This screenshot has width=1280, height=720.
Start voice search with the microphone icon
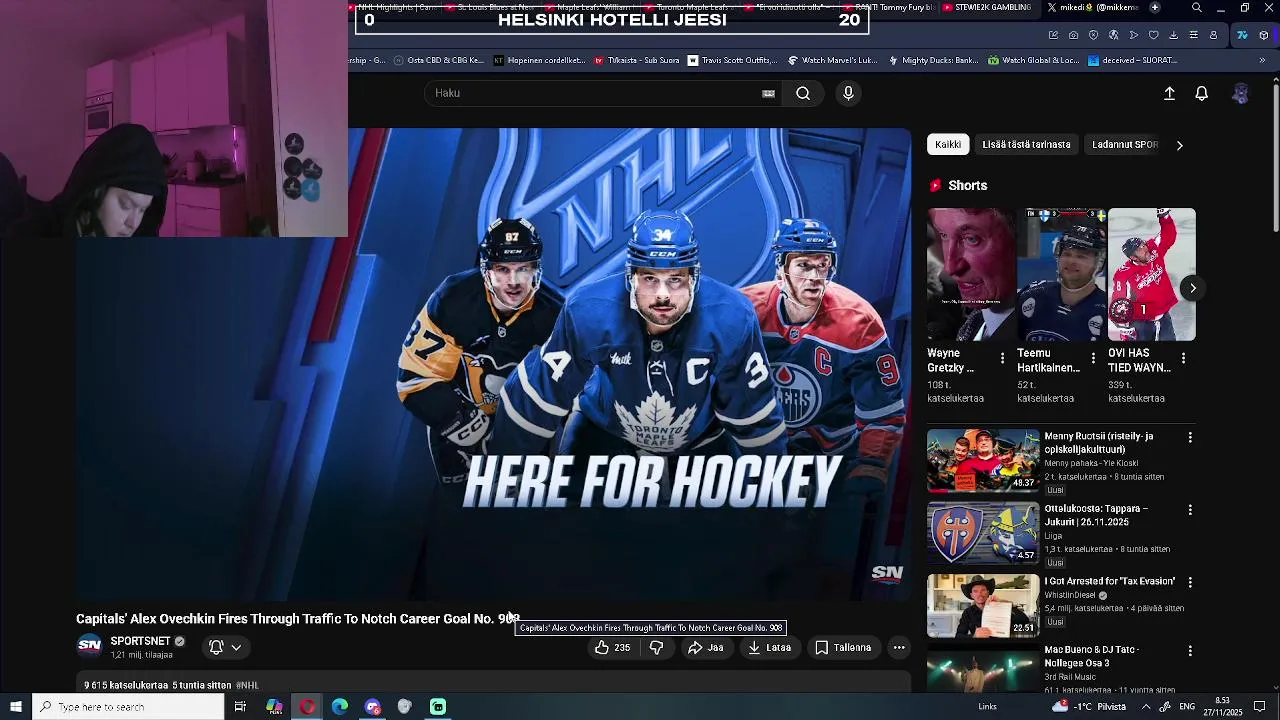(x=848, y=93)
